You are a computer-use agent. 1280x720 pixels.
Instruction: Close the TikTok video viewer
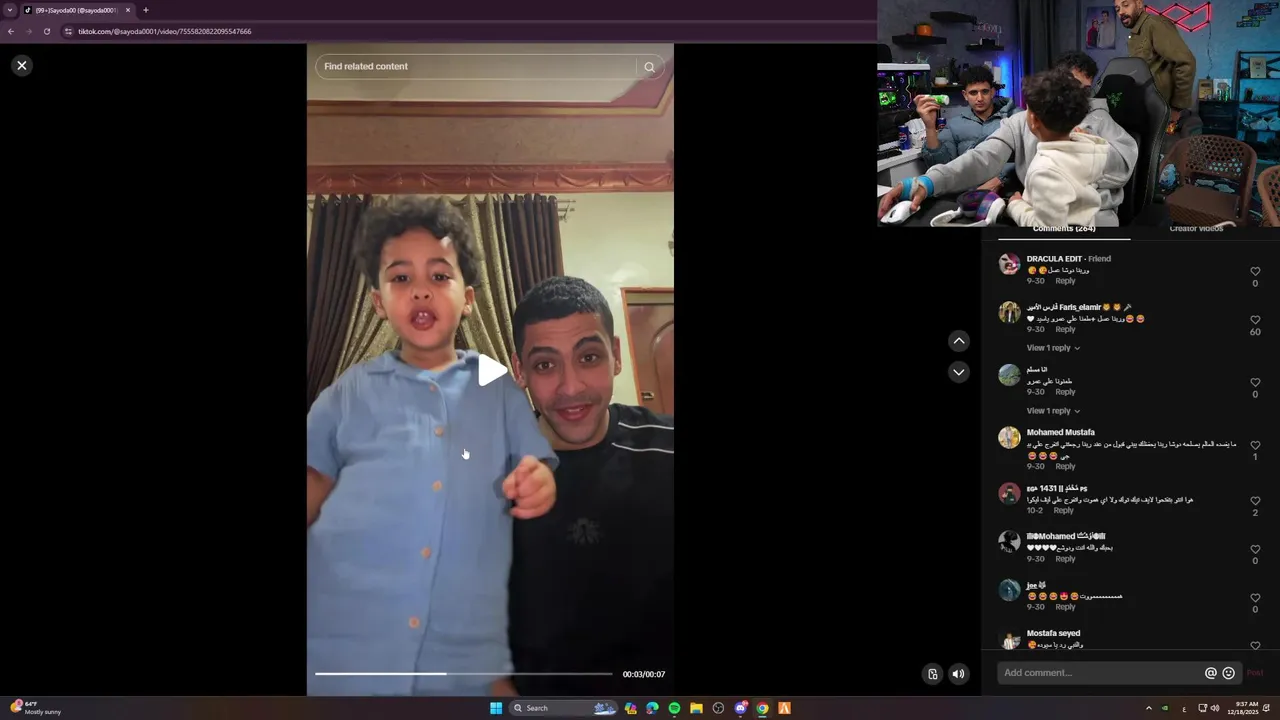tap(22, 65)
